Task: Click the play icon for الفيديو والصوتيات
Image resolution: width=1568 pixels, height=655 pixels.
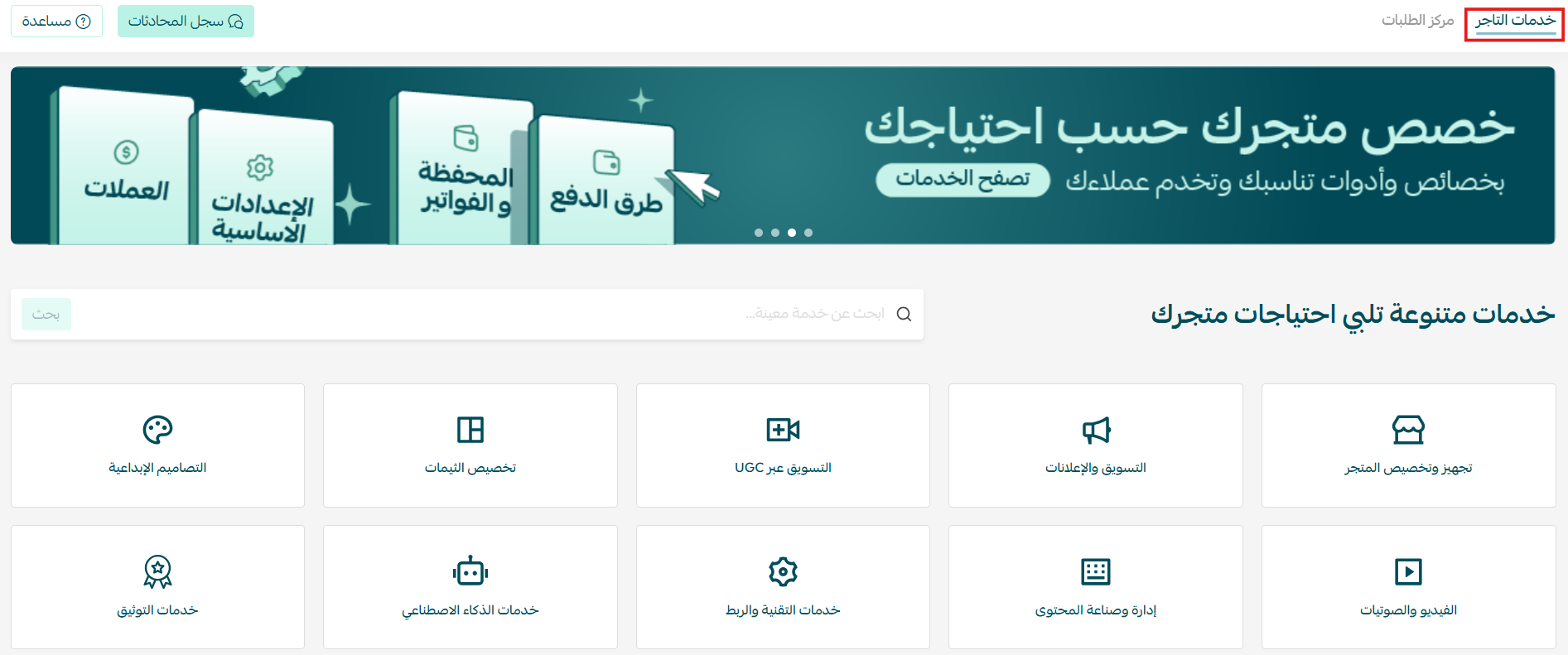Action: 1408,571
